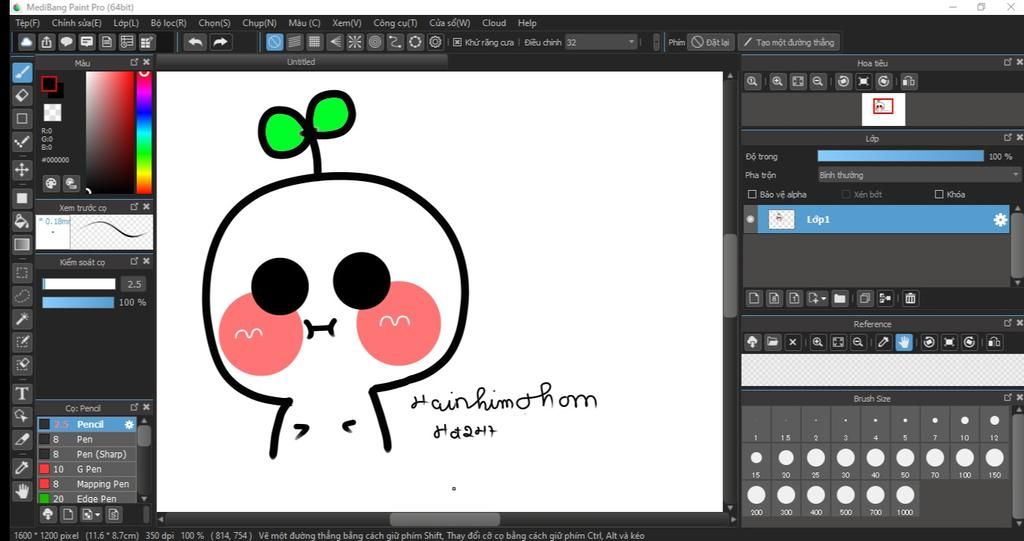Image resolution: width=1024 pixels, height=541 pixels.
Task: Click the Redo arrow
Action: click(221, 42)
